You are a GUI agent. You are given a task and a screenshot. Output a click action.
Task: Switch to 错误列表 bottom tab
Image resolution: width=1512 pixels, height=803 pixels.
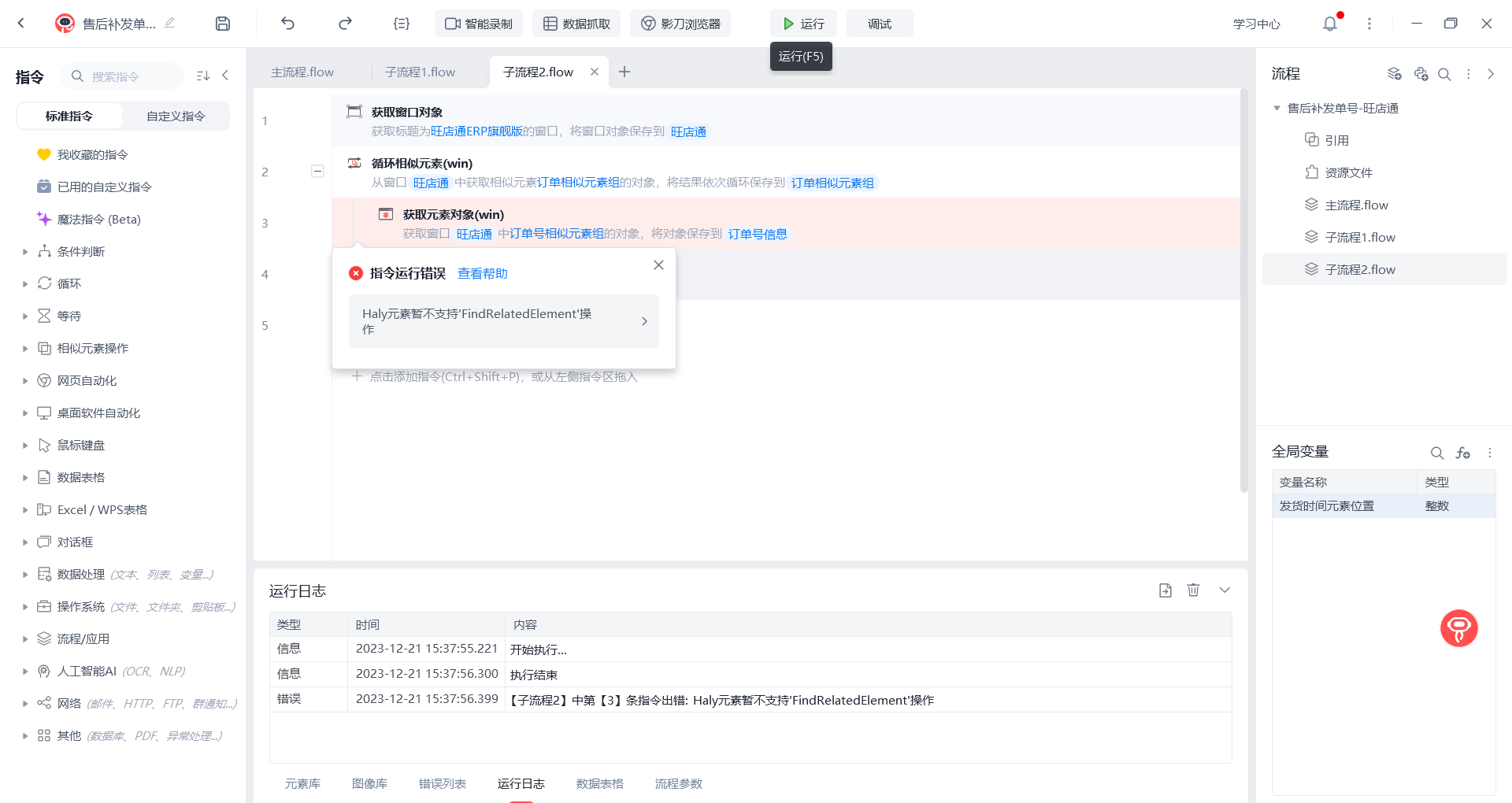[443, 783]
